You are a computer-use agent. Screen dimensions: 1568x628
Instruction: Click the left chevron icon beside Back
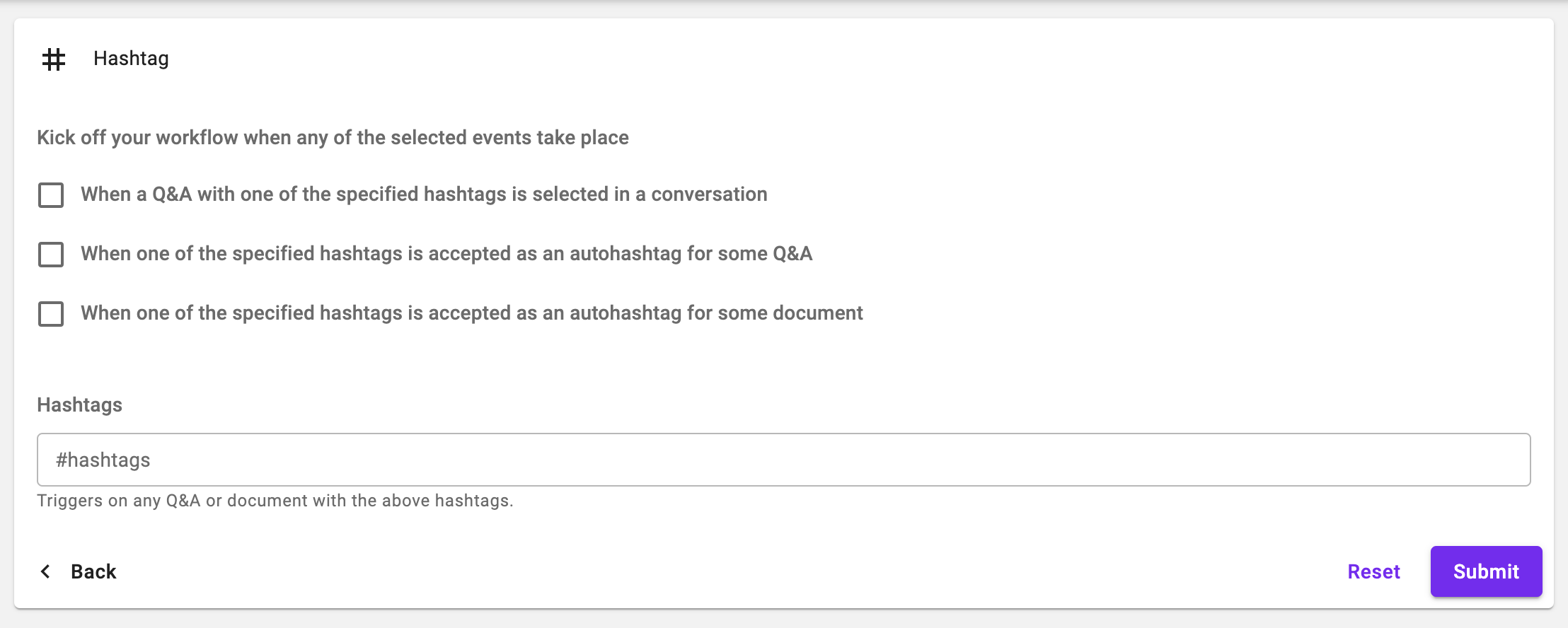pyautogui.click(x=46, y=571)
